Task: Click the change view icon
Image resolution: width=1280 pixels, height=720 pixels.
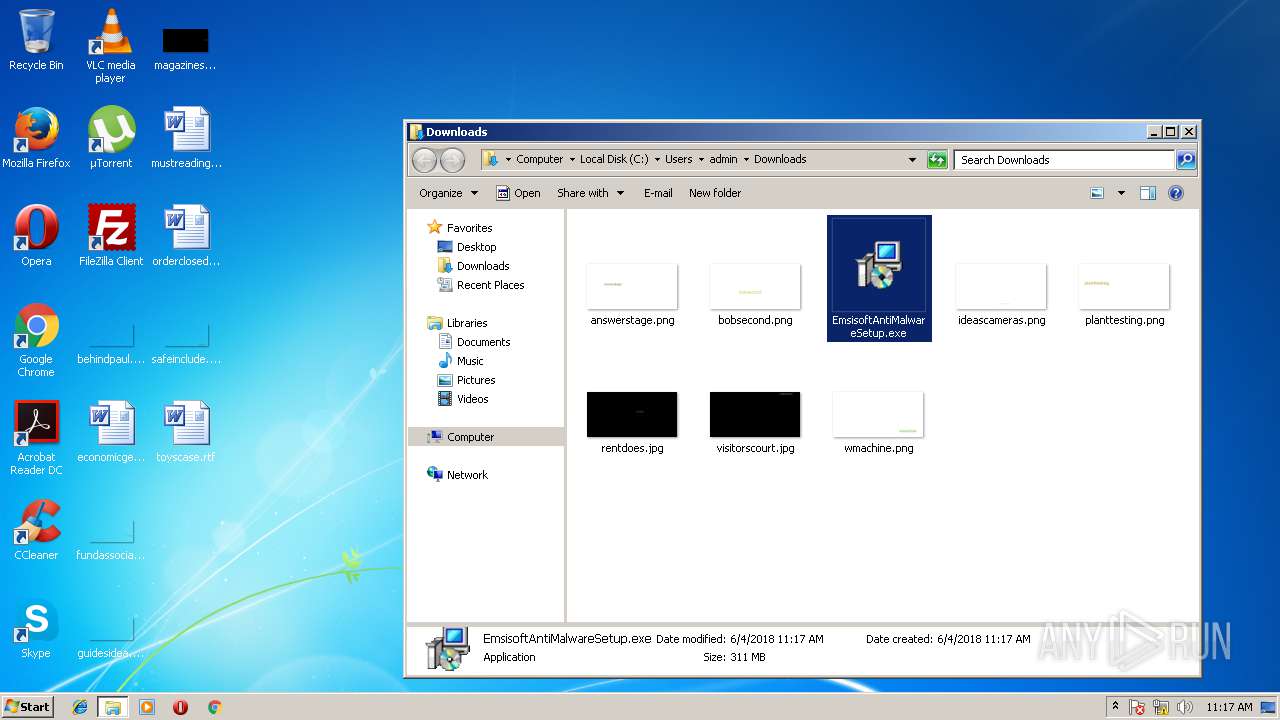Action: [1097, 193]
